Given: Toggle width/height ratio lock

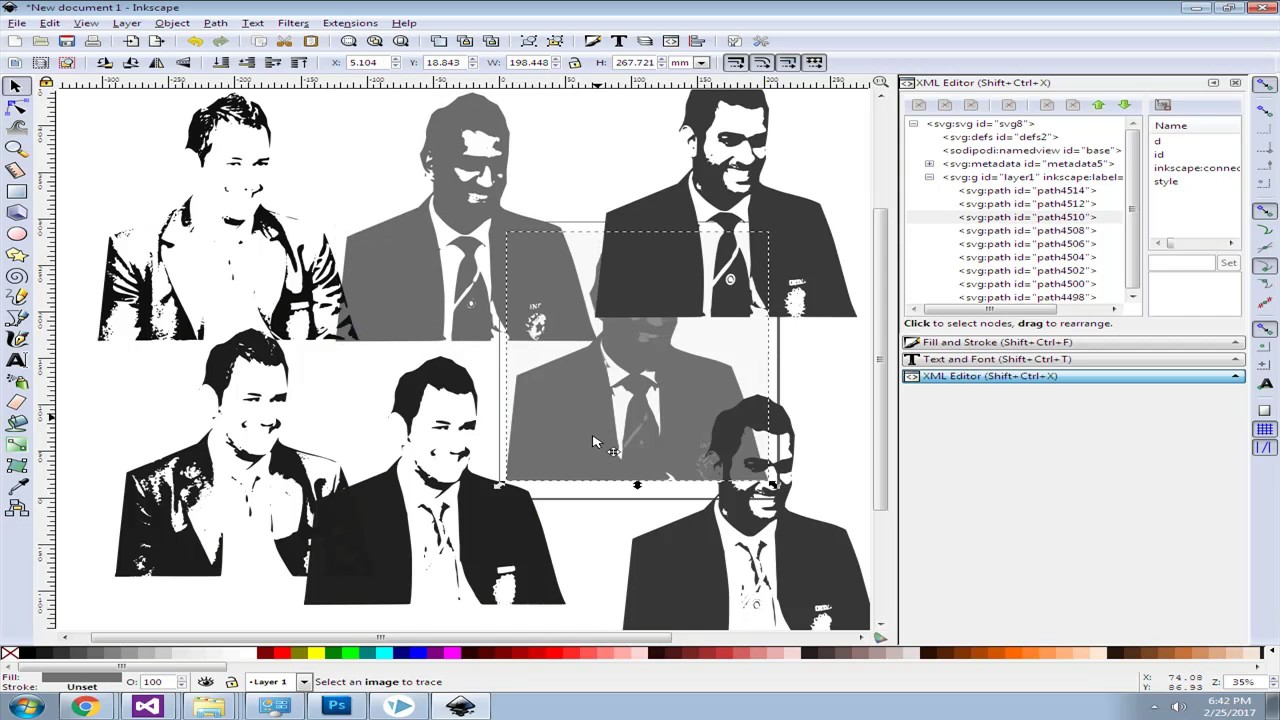Looking at the screenshot, I should pos(574,63).
